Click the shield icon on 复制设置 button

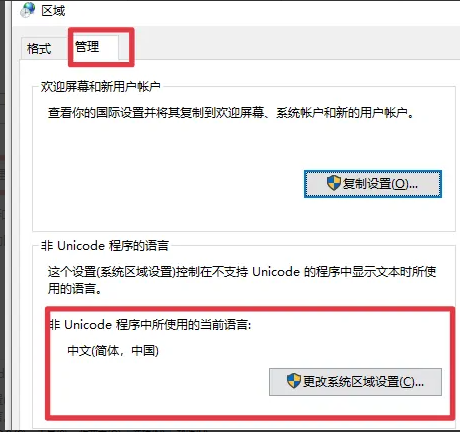click(334, 183)
